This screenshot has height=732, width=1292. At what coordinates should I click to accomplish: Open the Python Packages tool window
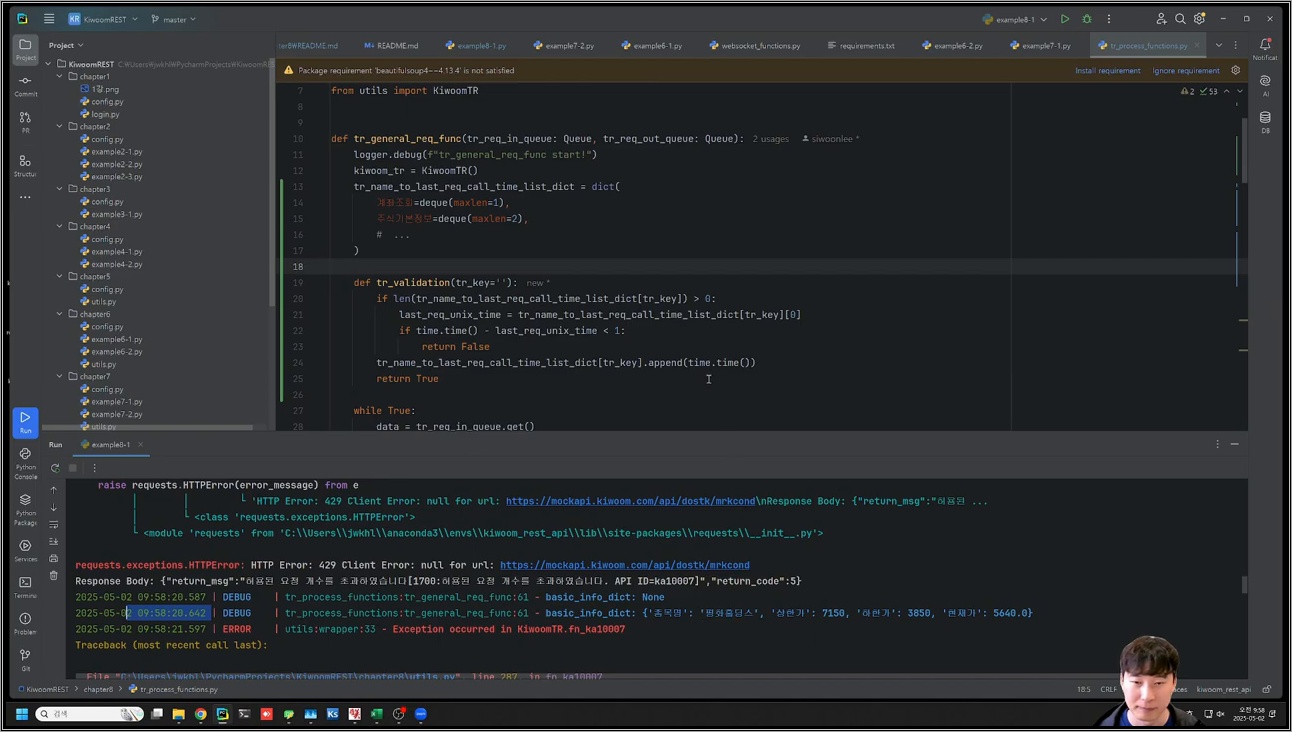[25, 509]
